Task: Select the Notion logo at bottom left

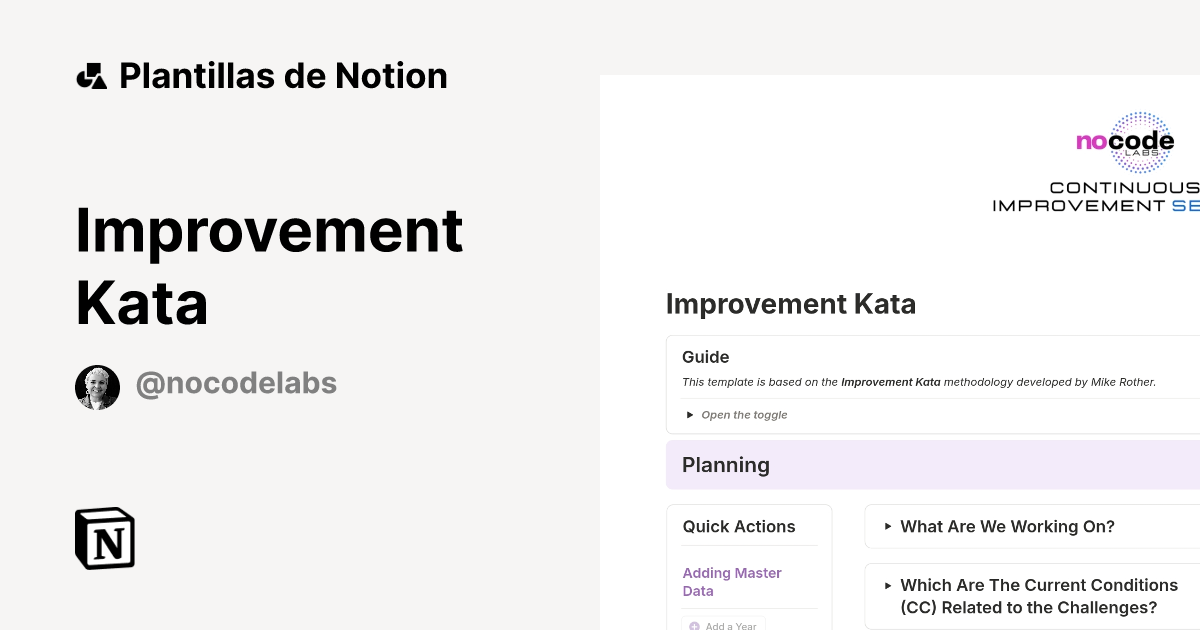Action: (x=104, y=538)
